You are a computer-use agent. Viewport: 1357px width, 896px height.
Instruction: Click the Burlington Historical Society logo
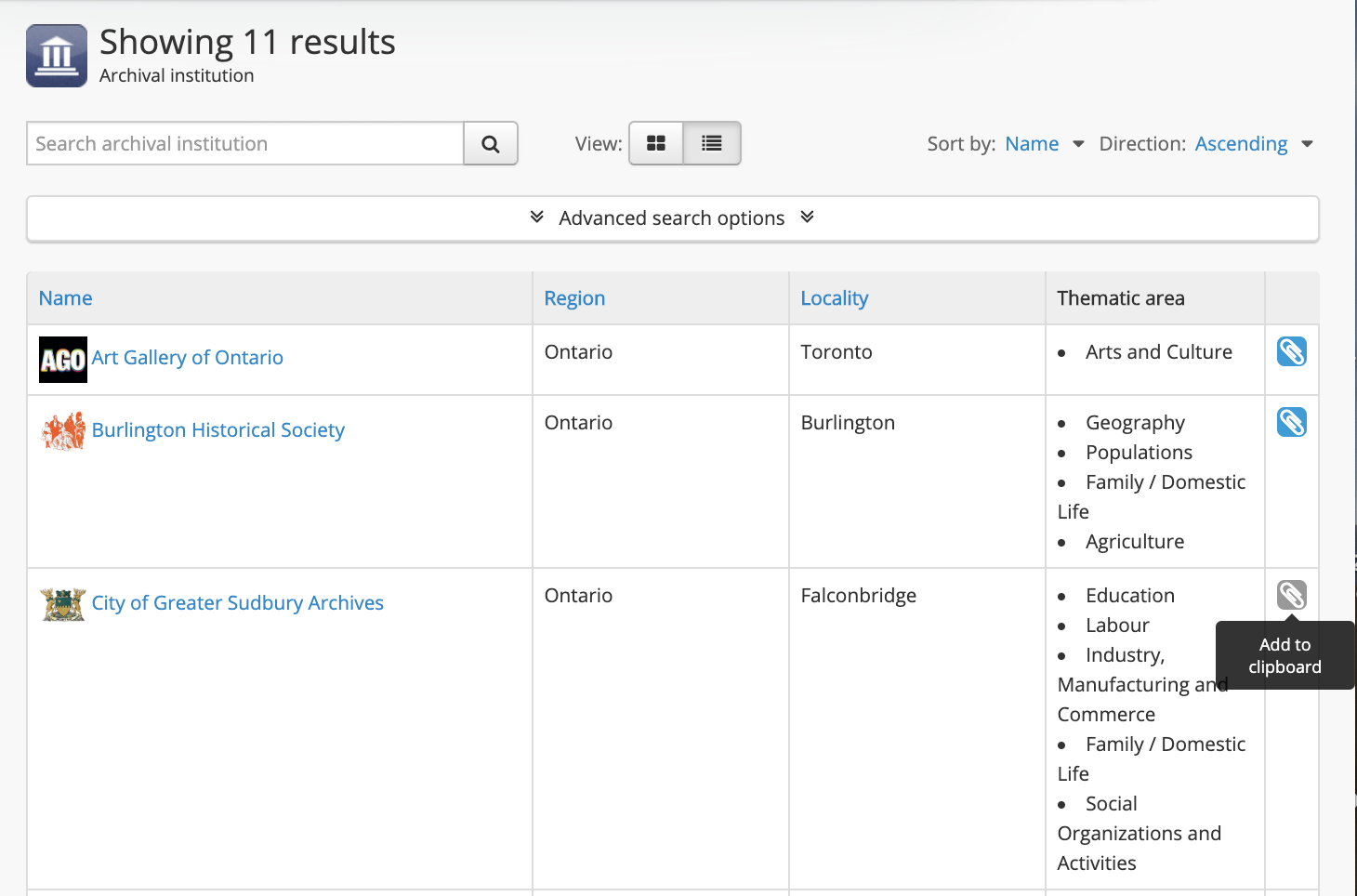63,431
